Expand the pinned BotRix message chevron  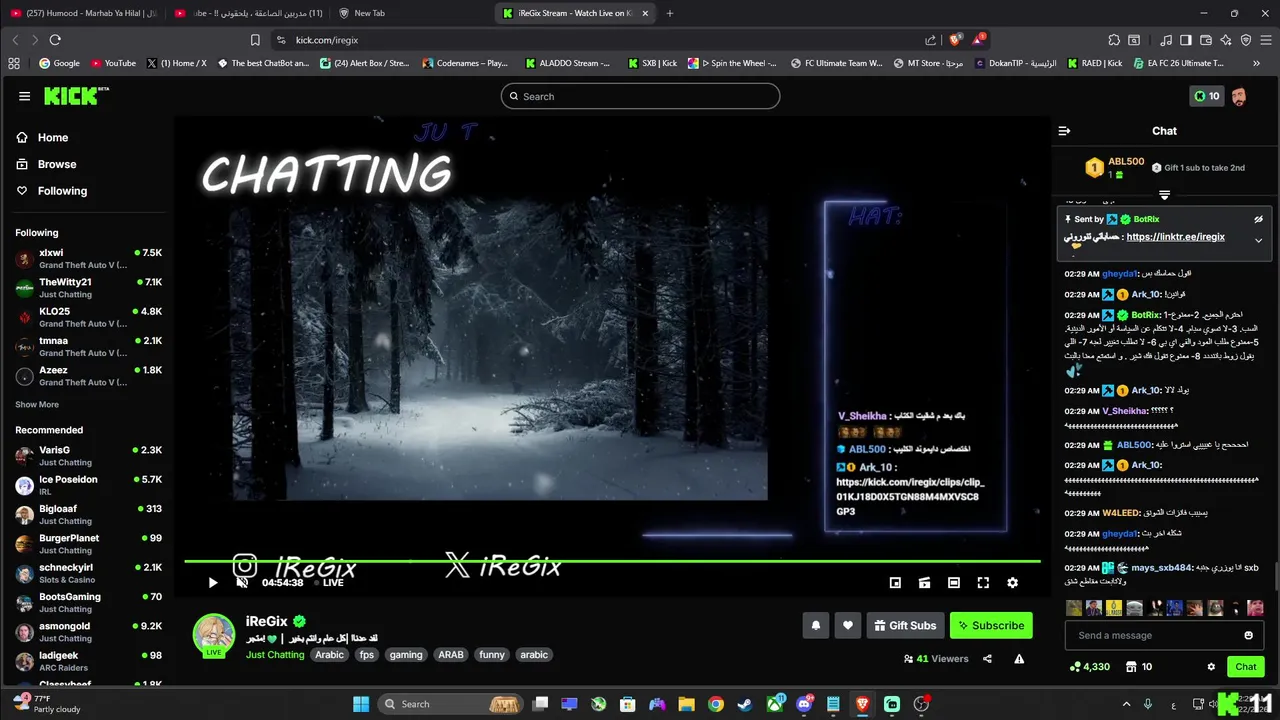pos(1258,240)
